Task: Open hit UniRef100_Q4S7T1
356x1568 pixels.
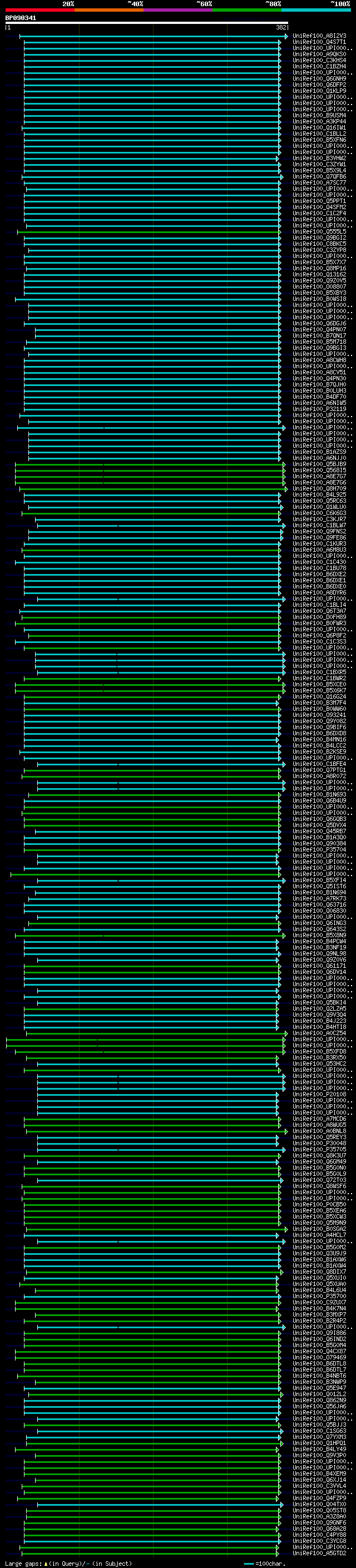Action: tap(319, 42)
